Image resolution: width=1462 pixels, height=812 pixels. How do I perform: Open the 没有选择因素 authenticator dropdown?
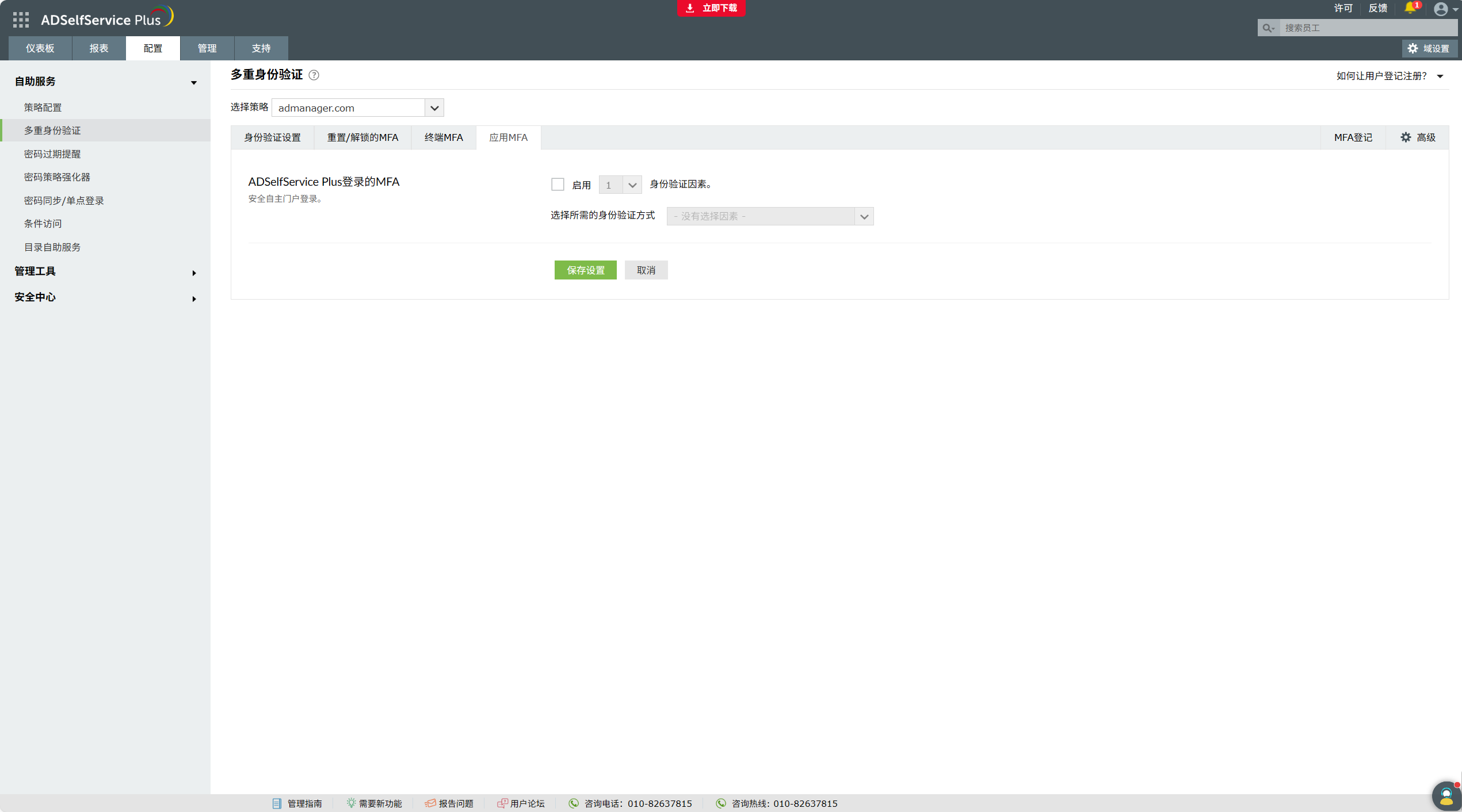tap(769, 216)
